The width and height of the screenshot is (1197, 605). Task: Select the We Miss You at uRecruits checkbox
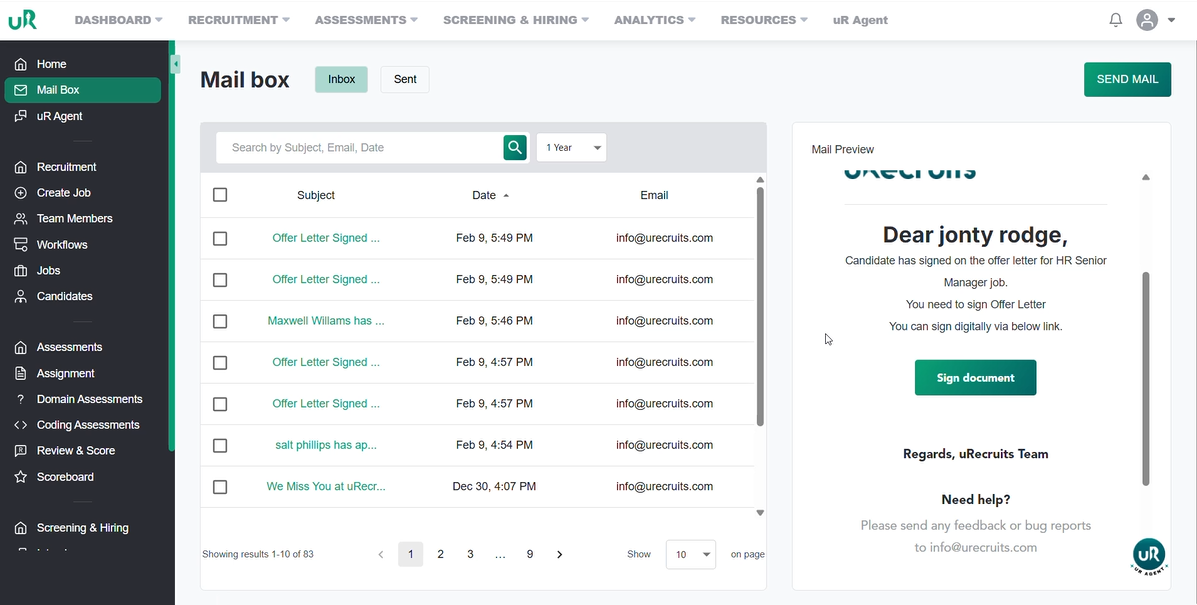click(220, 487)
